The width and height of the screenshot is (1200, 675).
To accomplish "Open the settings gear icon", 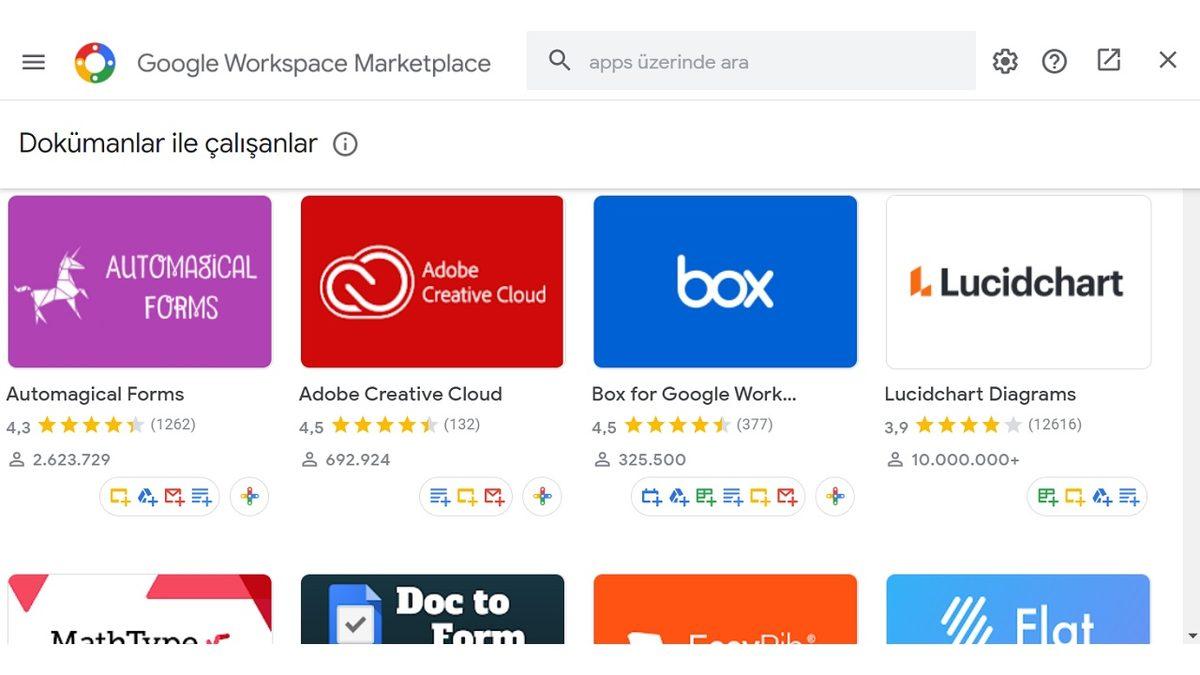I will [1004, 61].
